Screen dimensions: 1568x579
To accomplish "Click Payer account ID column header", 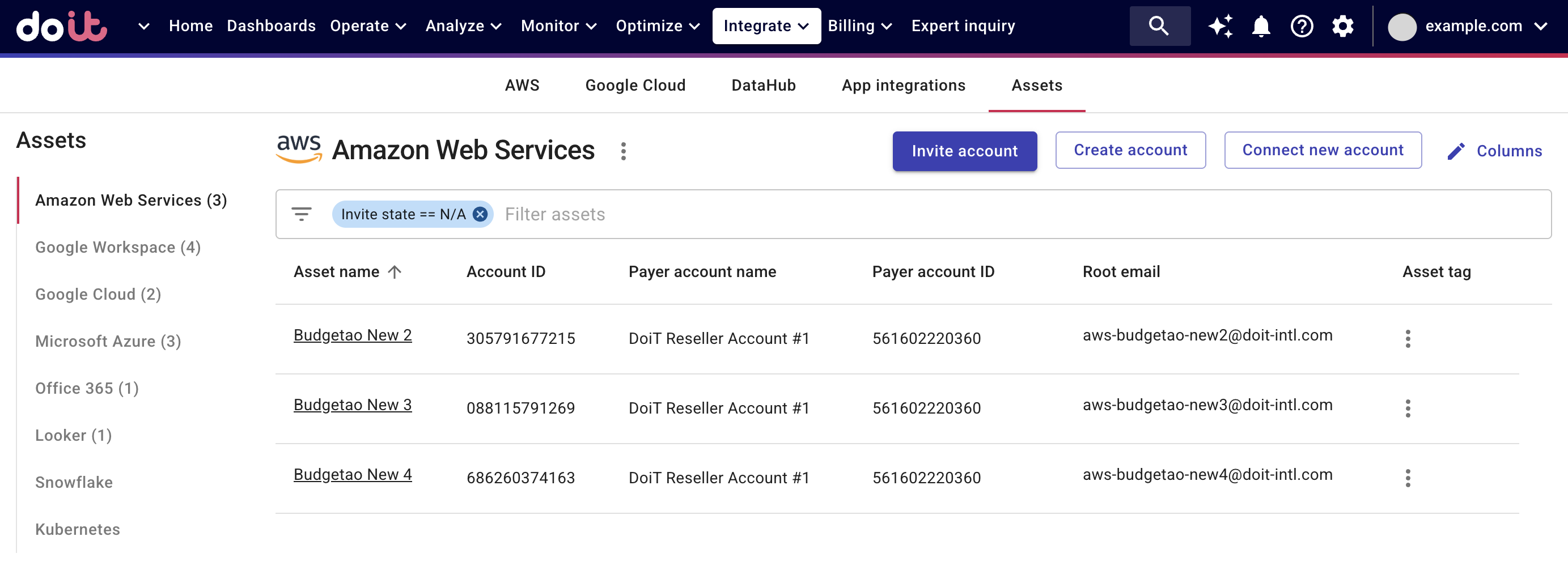I will tap(933, 272).
